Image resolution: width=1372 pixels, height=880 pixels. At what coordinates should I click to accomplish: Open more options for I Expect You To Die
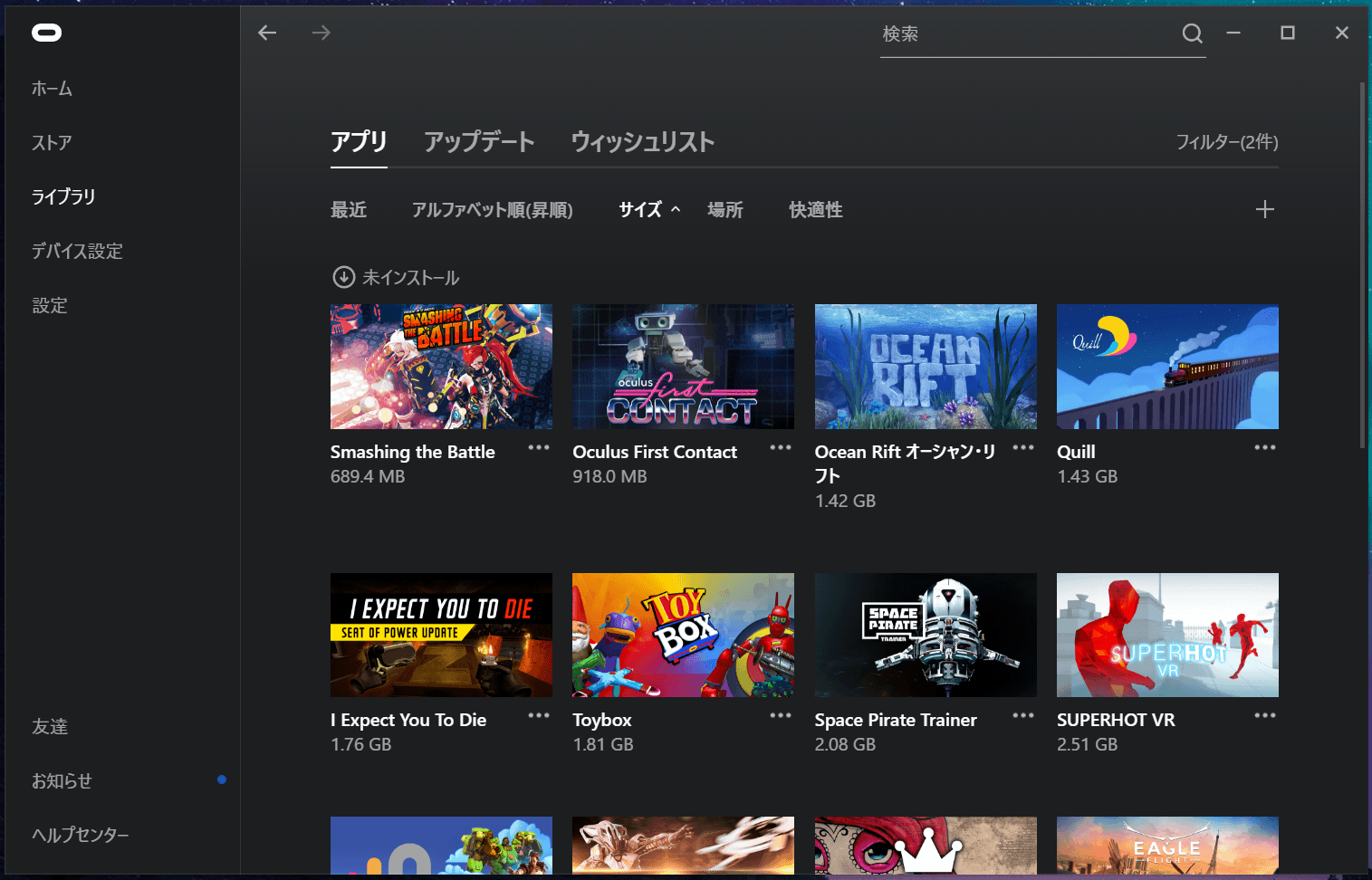[539, 715]
